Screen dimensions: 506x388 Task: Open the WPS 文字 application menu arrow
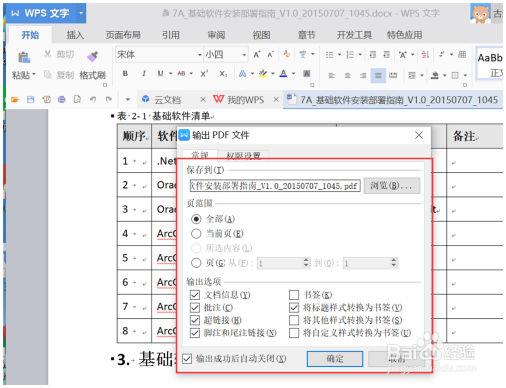tap(81, 13)
